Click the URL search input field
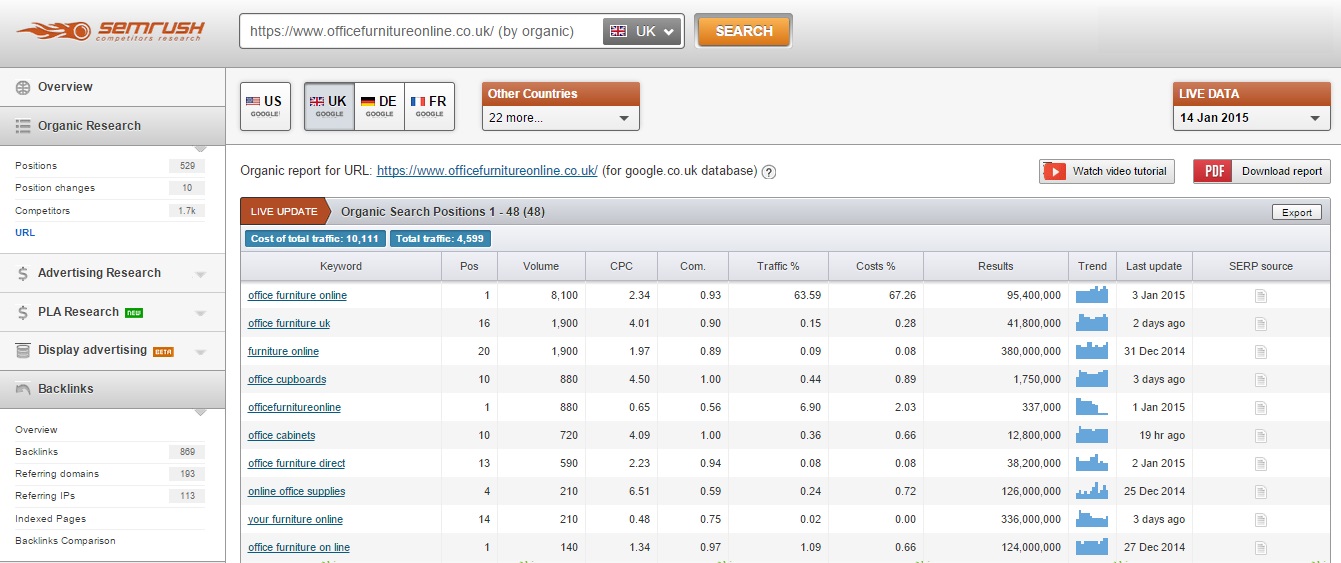The width and height of the screenshot is (1341, 563). click(421, 31)
